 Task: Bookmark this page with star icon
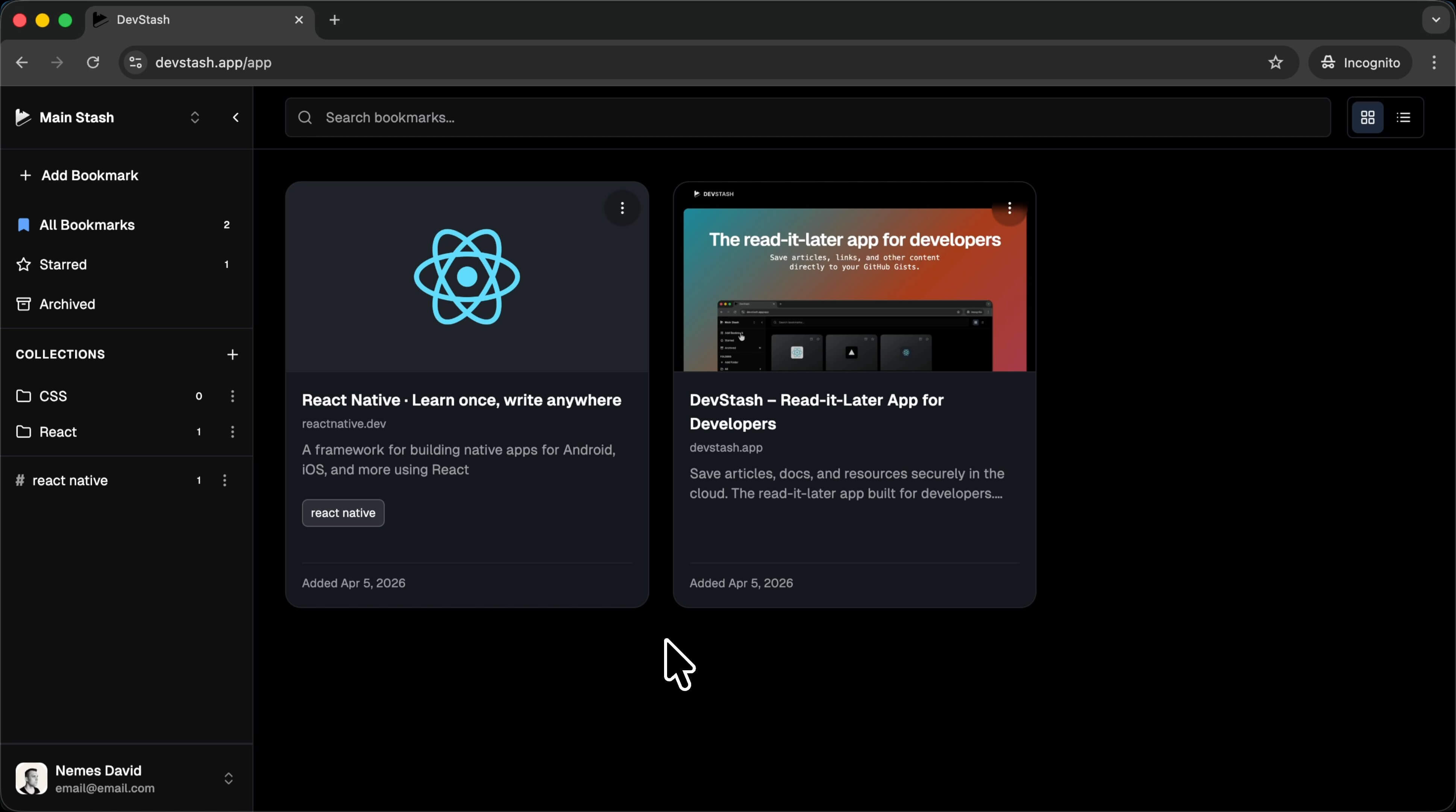[x=1275, y=62]
